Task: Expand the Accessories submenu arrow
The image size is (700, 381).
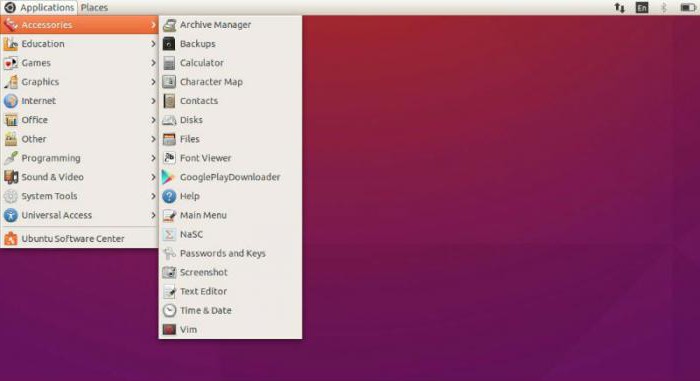Action: [153, 25]
